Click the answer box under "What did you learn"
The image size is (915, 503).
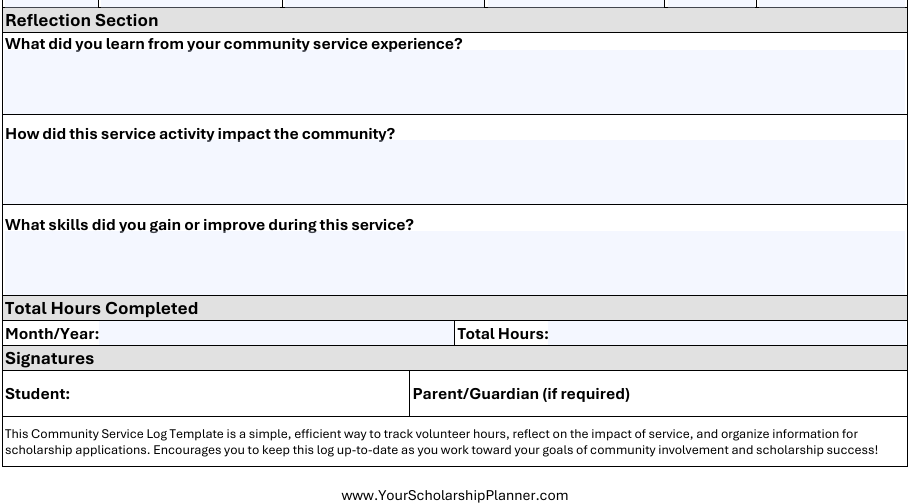click(455, 82)
